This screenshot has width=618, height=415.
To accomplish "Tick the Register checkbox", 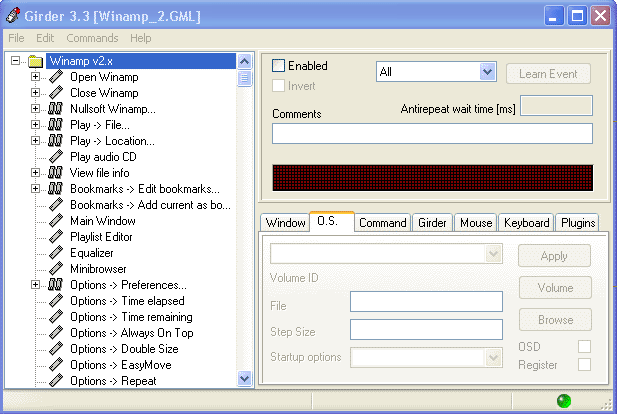I will point(584,365).
